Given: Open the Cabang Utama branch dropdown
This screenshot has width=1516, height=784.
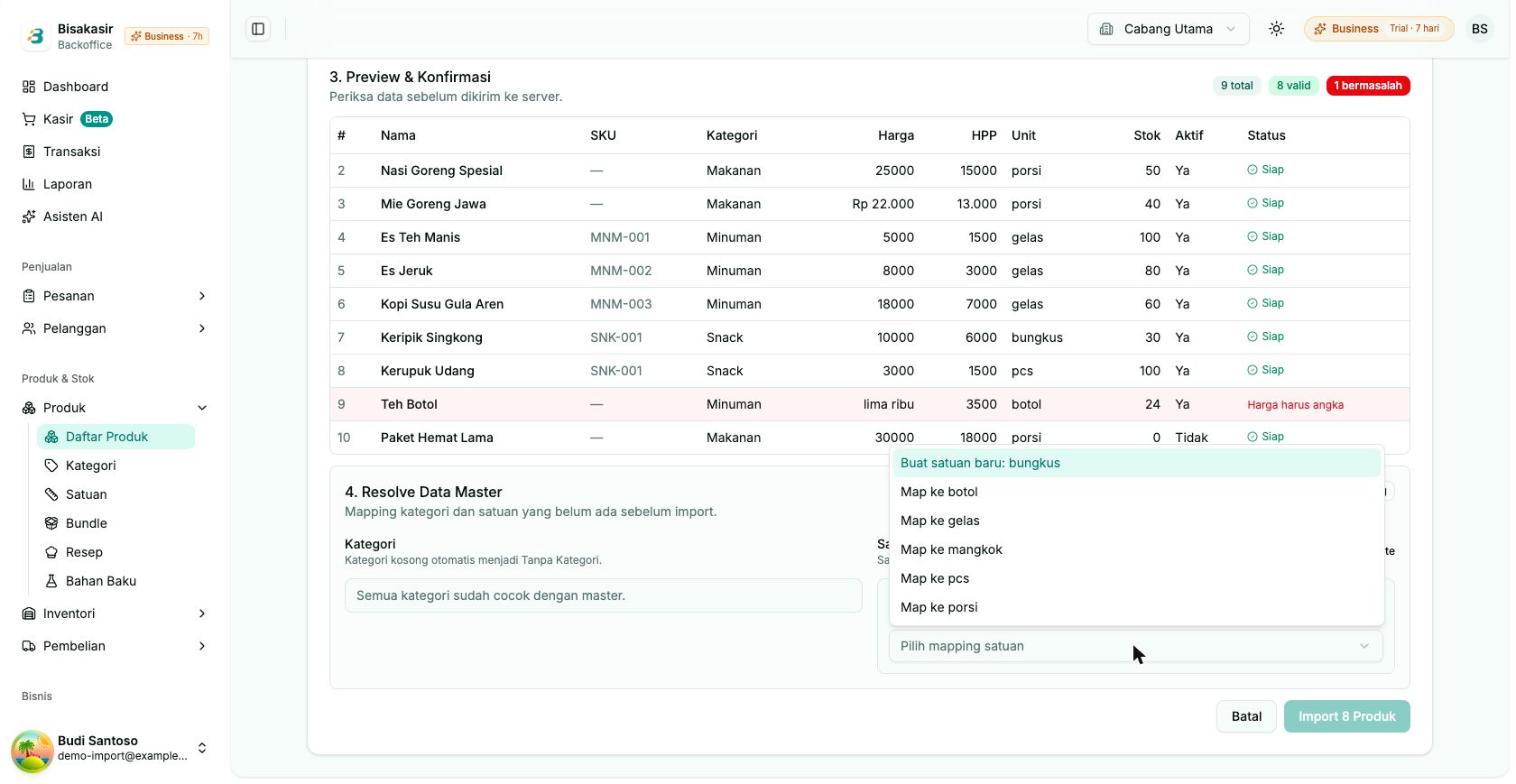Looking at the screenshot, I should (1168, 29).
